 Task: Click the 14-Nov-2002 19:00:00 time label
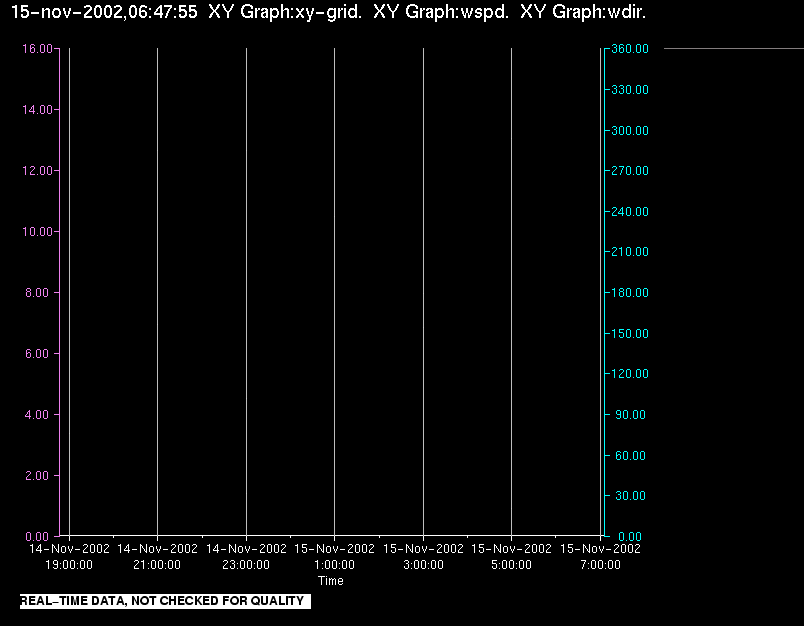coord(69,557)
